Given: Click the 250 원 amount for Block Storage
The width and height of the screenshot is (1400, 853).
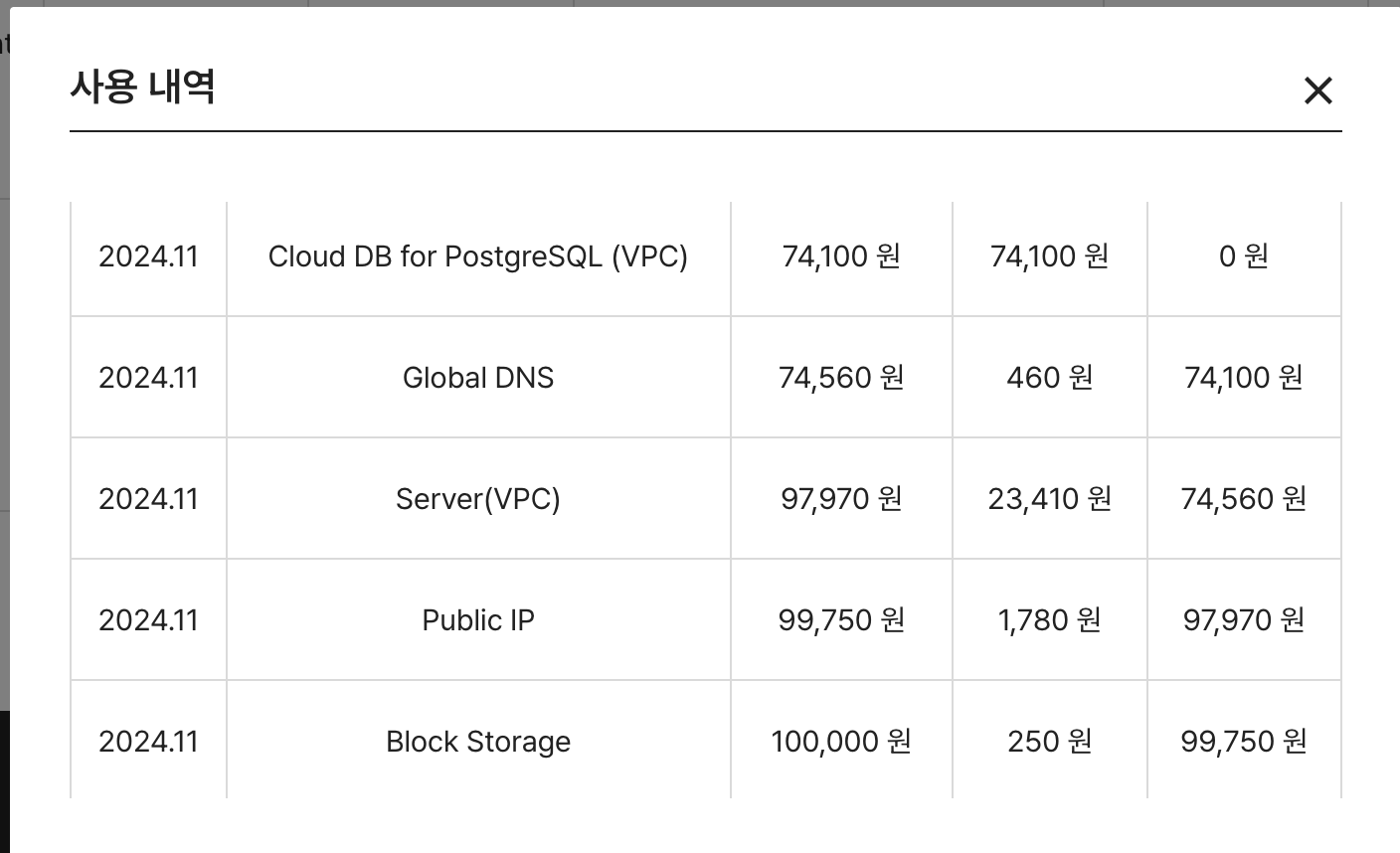Looking at the screenshot, I should [x=1048, y=741].
